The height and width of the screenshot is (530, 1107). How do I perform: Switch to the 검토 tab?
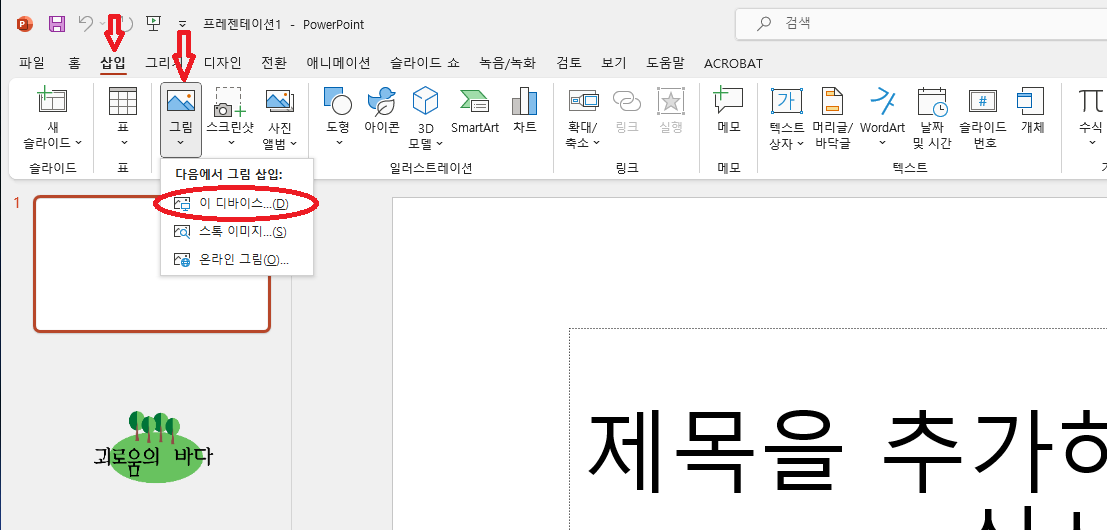click(568, 63)
